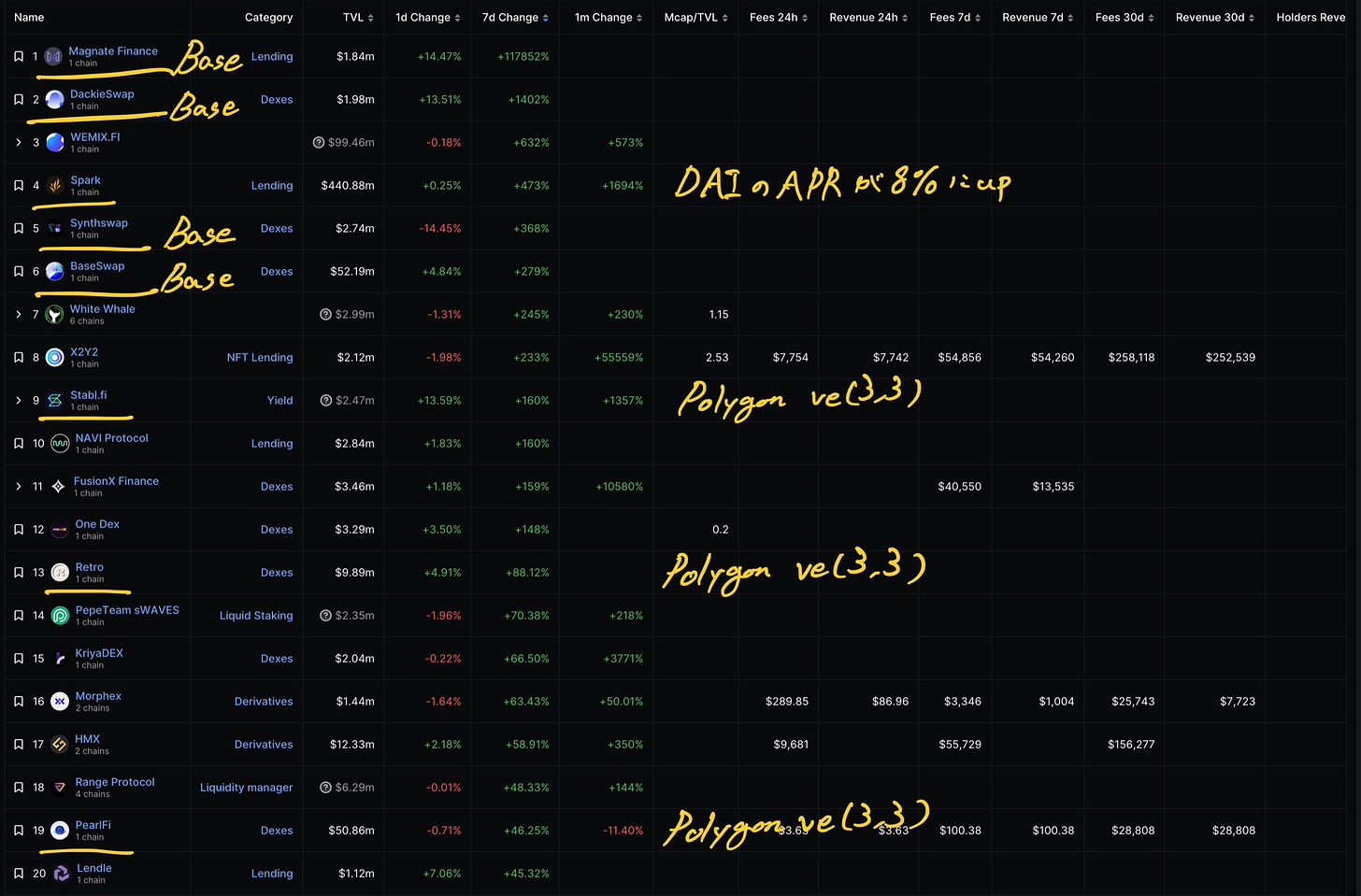Click the WEMIX.FI protocol logo
The height and width of the screenshot is (896, 1361).
(x=55, y=143)
